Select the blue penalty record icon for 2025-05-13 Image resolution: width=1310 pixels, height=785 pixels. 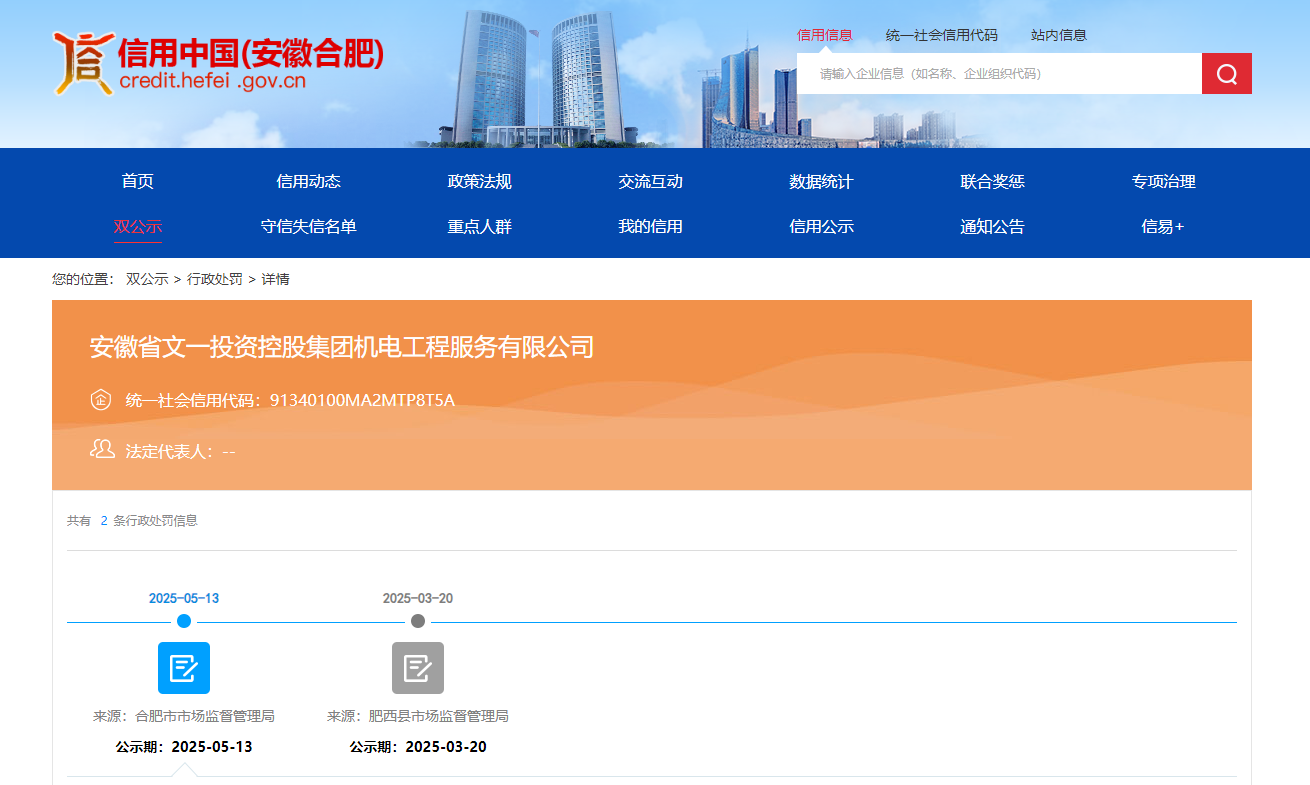coord(184,668)
